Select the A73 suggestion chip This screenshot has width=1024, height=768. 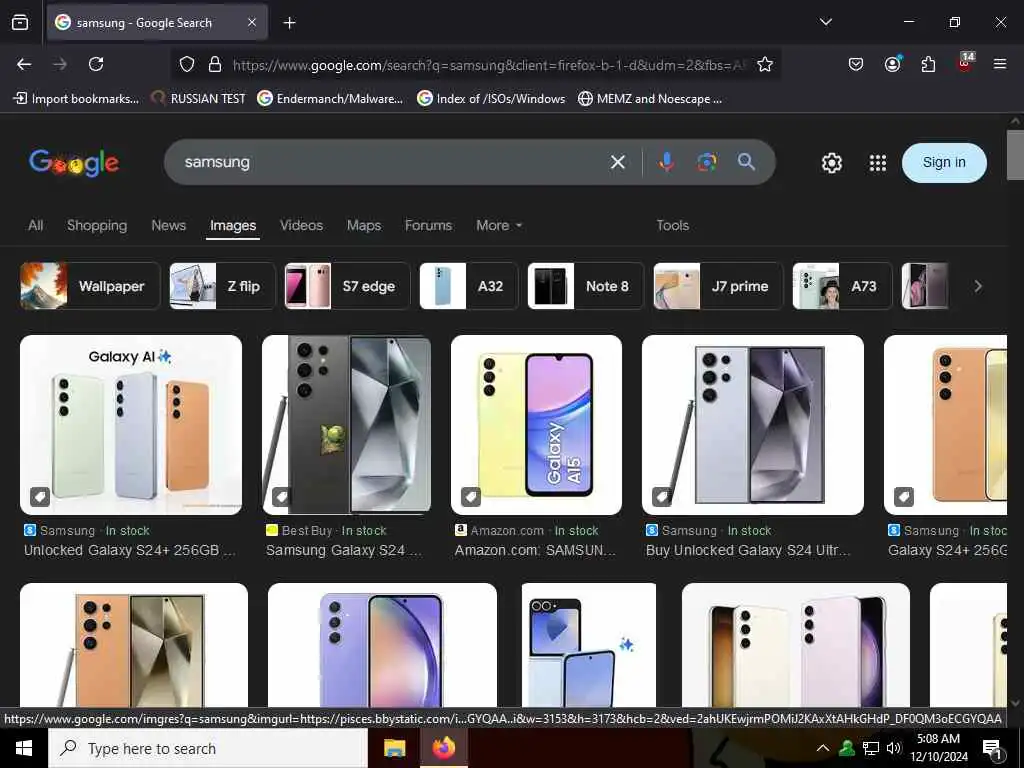point(842,286)
